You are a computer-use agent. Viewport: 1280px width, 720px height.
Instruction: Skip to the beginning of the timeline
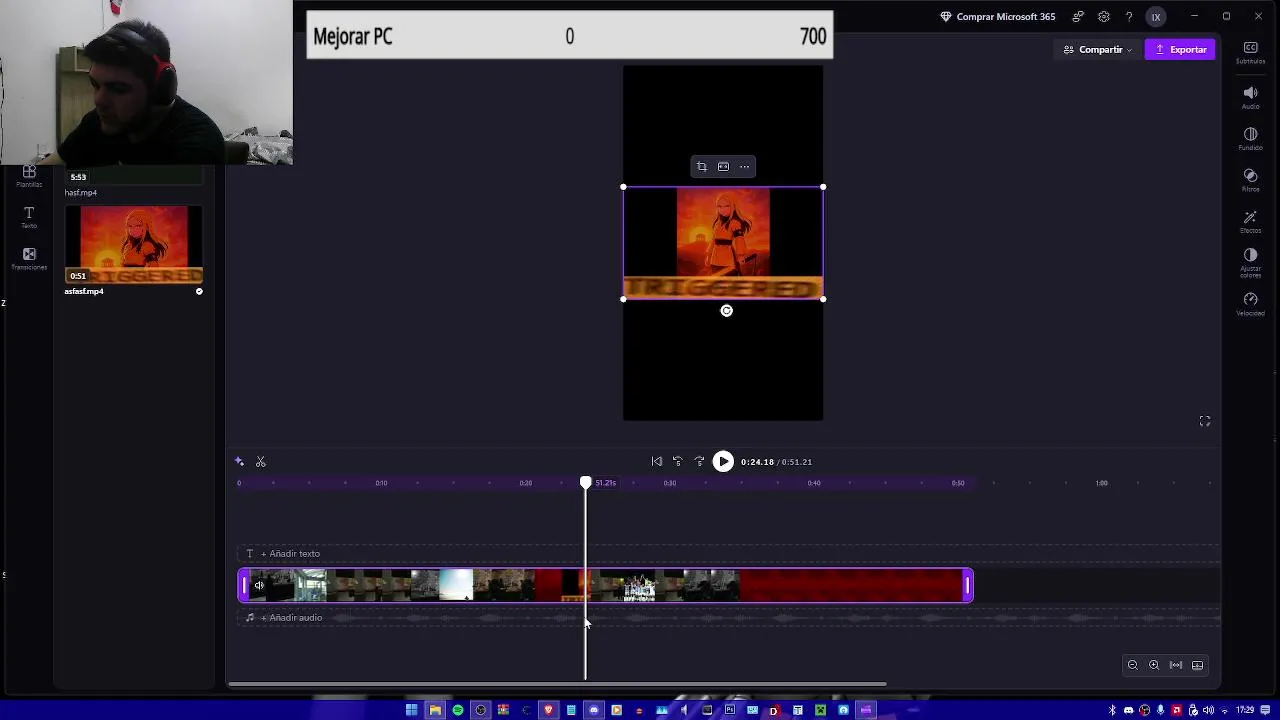(656, 462)
